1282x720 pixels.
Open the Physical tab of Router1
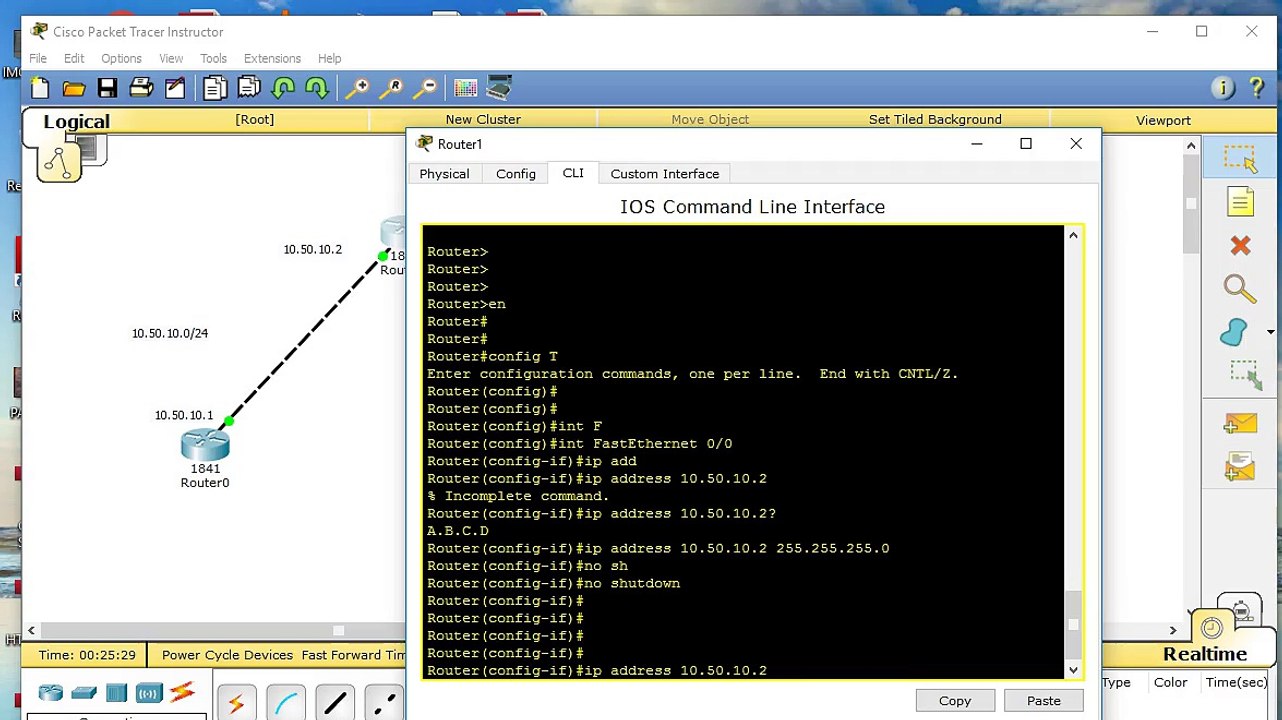click(x=444, y=173)
